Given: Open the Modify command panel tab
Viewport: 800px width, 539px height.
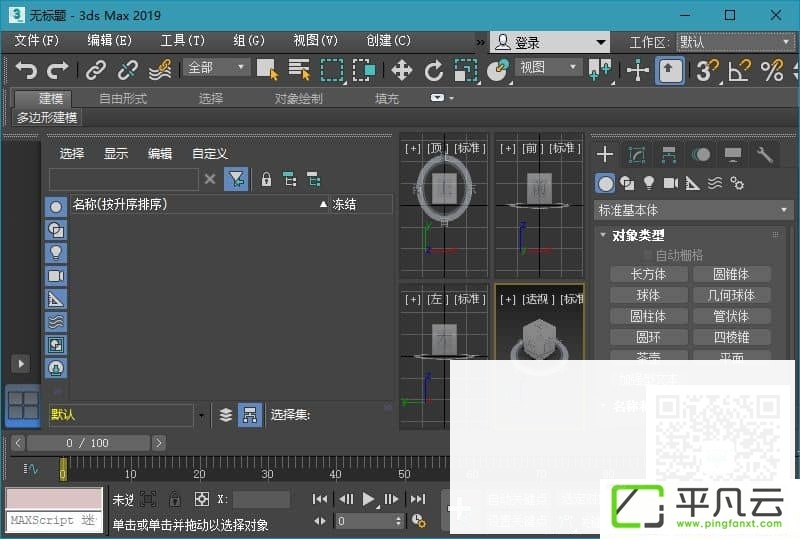Looking at the screenshot, I should pyautogui.click(x=637, y=154).
